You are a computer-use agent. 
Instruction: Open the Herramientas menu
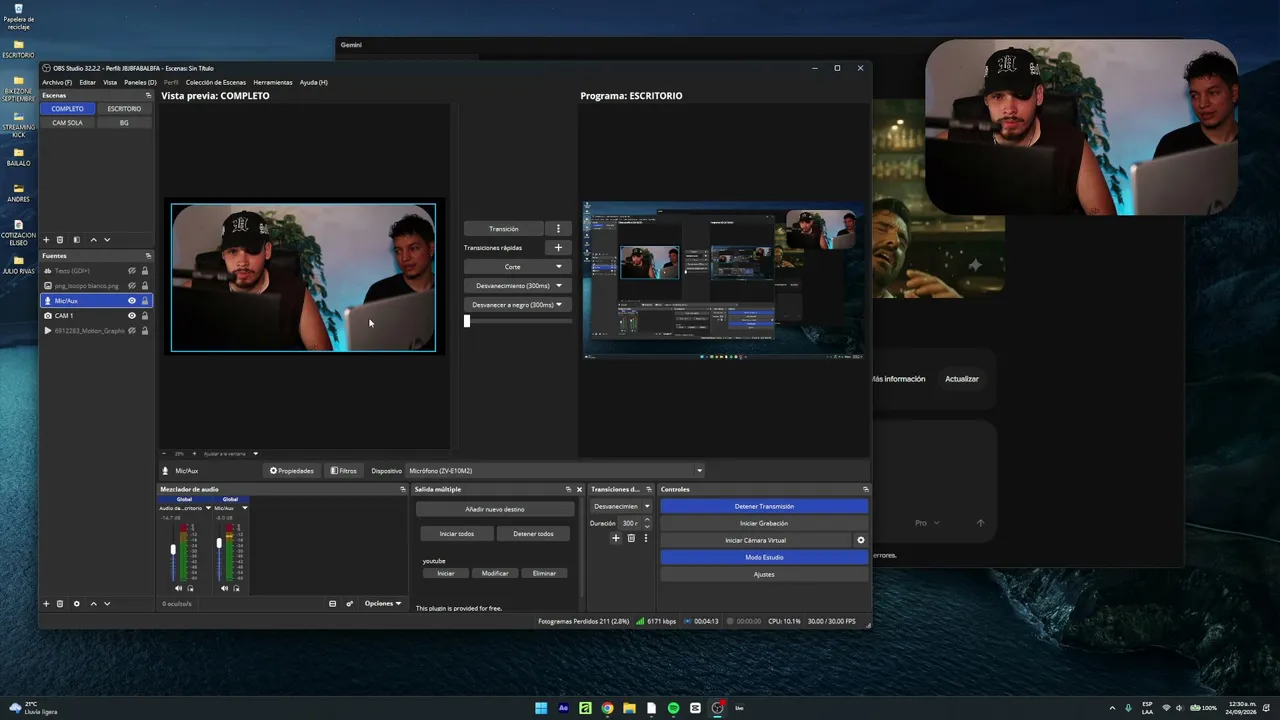coord(273,82)
